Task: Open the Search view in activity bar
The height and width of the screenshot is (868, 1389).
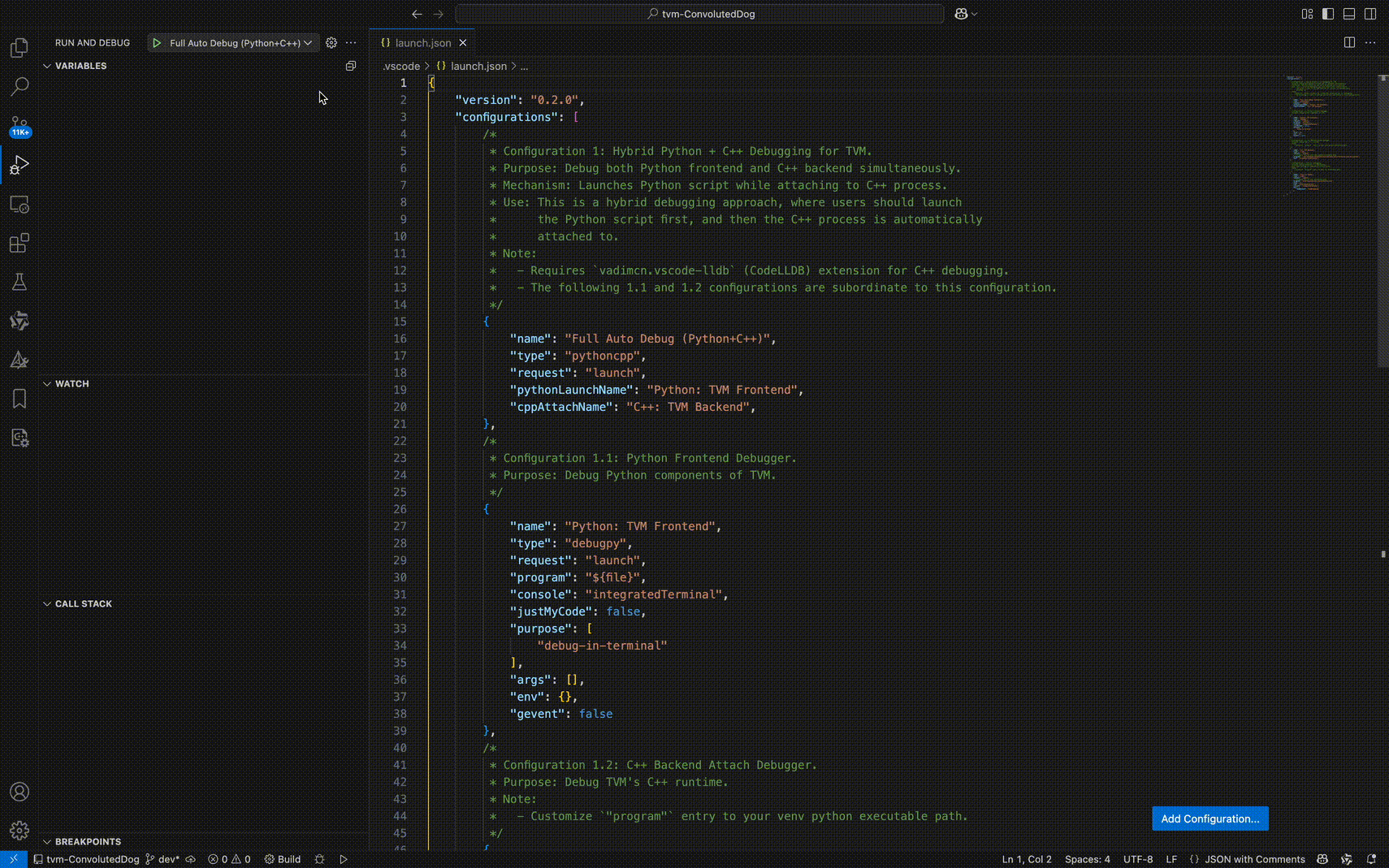Action: click(x=19, y=86)
